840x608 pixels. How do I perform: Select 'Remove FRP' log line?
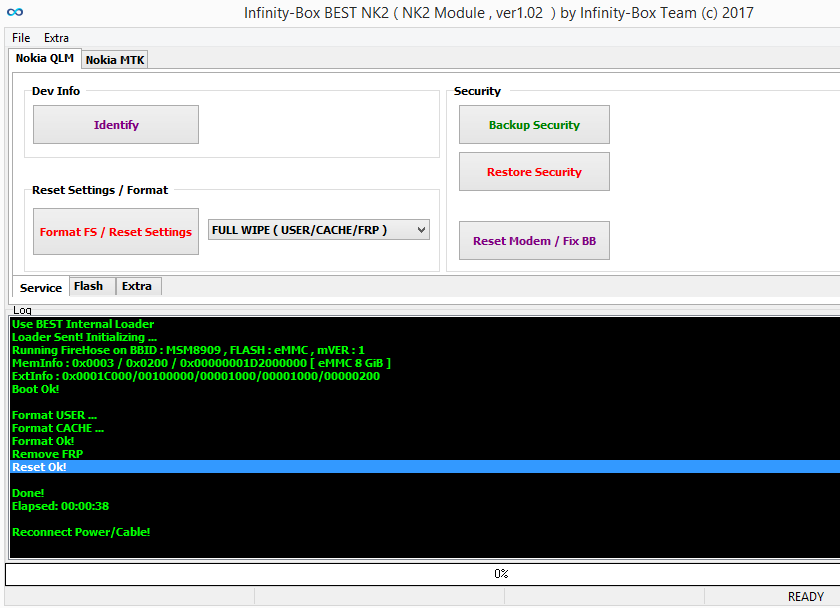[47, 454]
